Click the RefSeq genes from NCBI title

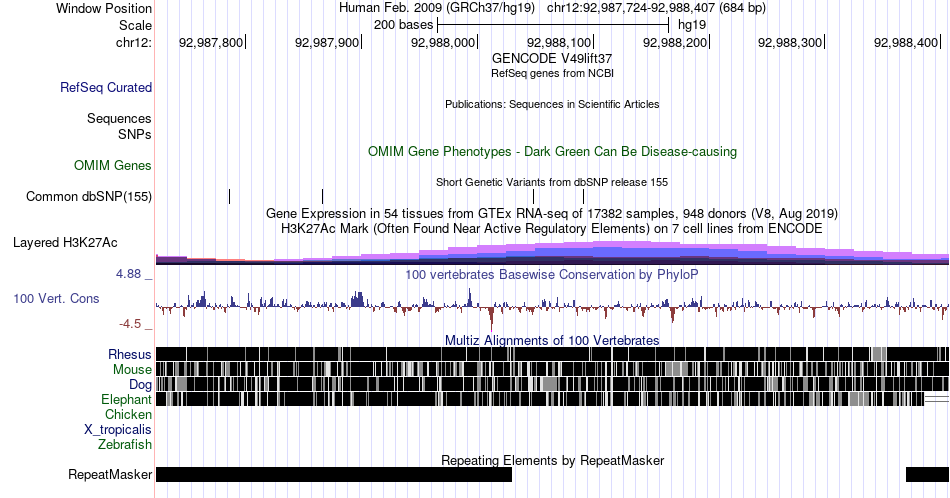tap(552, 73)
